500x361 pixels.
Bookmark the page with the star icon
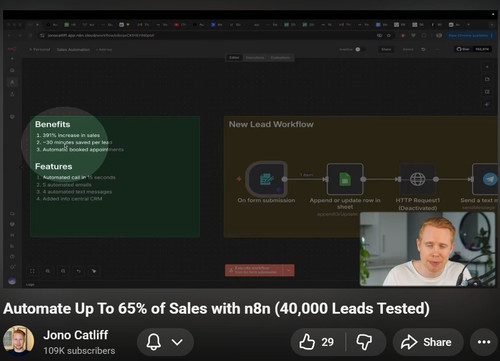[389, 35]
